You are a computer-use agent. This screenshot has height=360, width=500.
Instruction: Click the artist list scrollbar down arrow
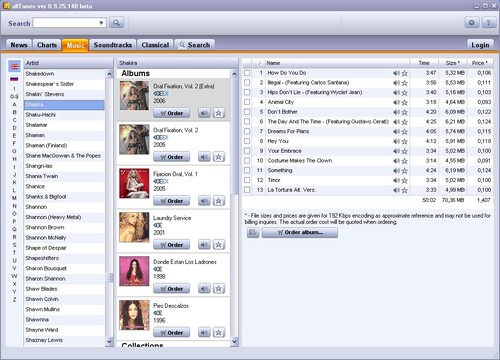(109, 341)
